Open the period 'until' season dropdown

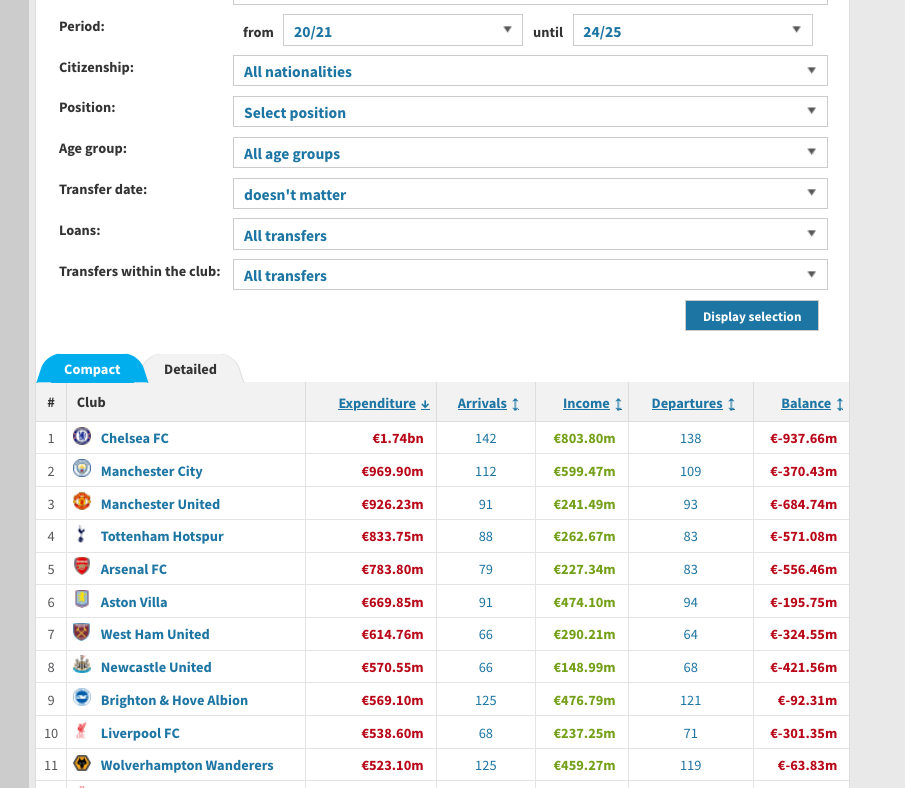click(693, 30)
